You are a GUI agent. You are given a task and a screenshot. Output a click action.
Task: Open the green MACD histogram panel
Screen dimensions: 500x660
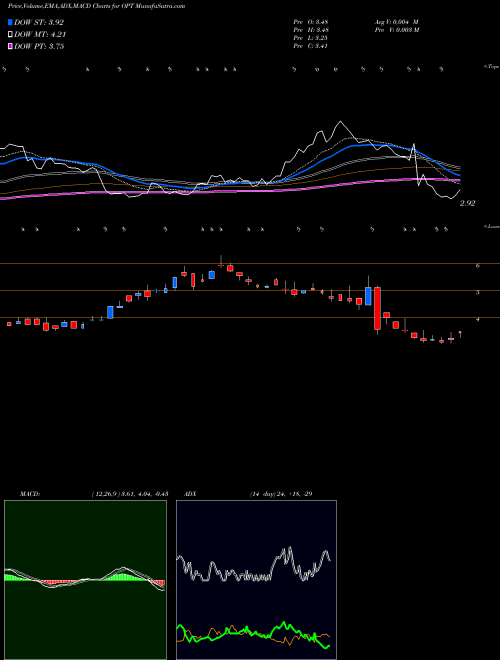pyautogui.click(x=85, y=580)
